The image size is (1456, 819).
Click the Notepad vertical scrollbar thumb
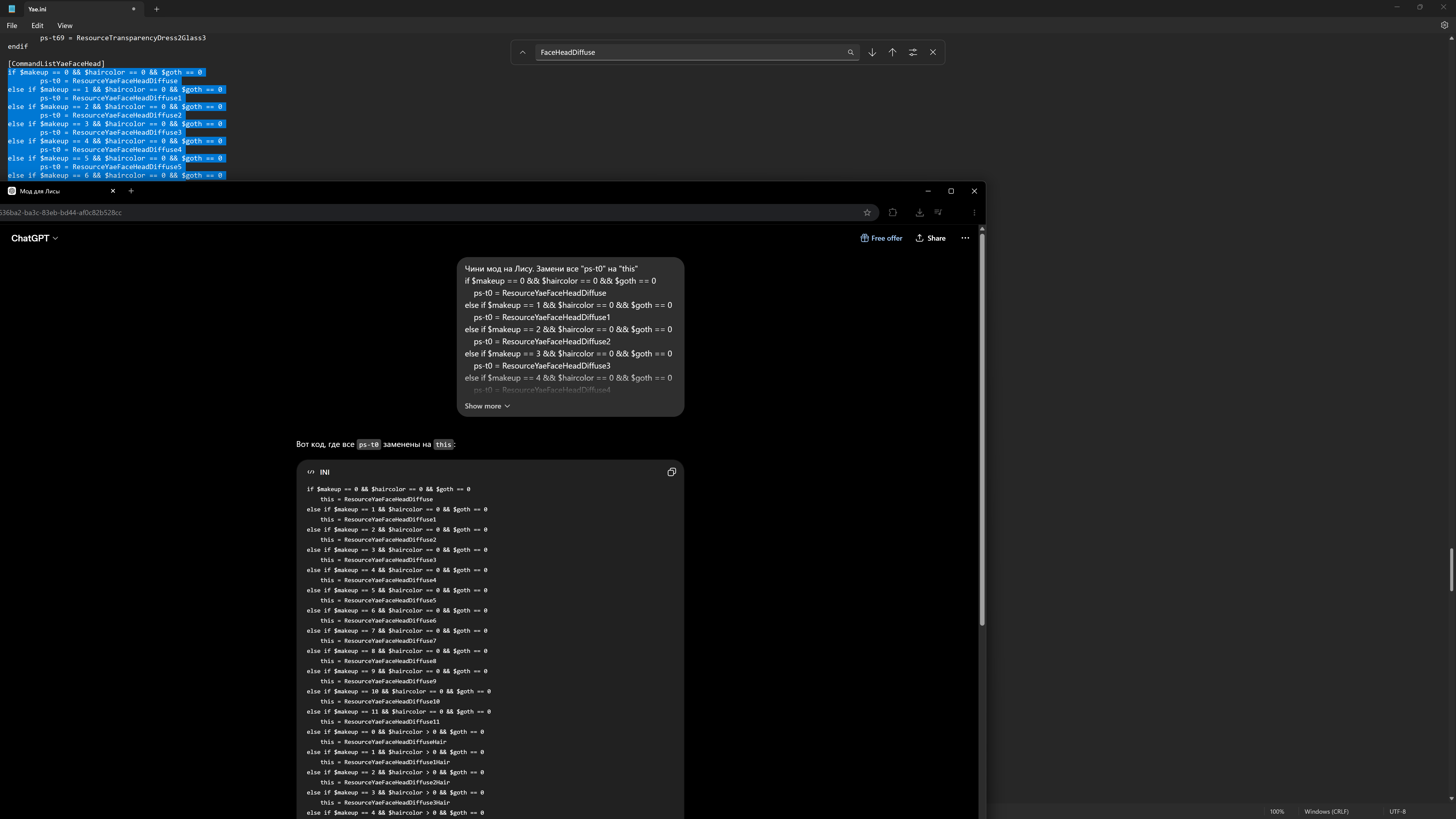click(1451, 570)
